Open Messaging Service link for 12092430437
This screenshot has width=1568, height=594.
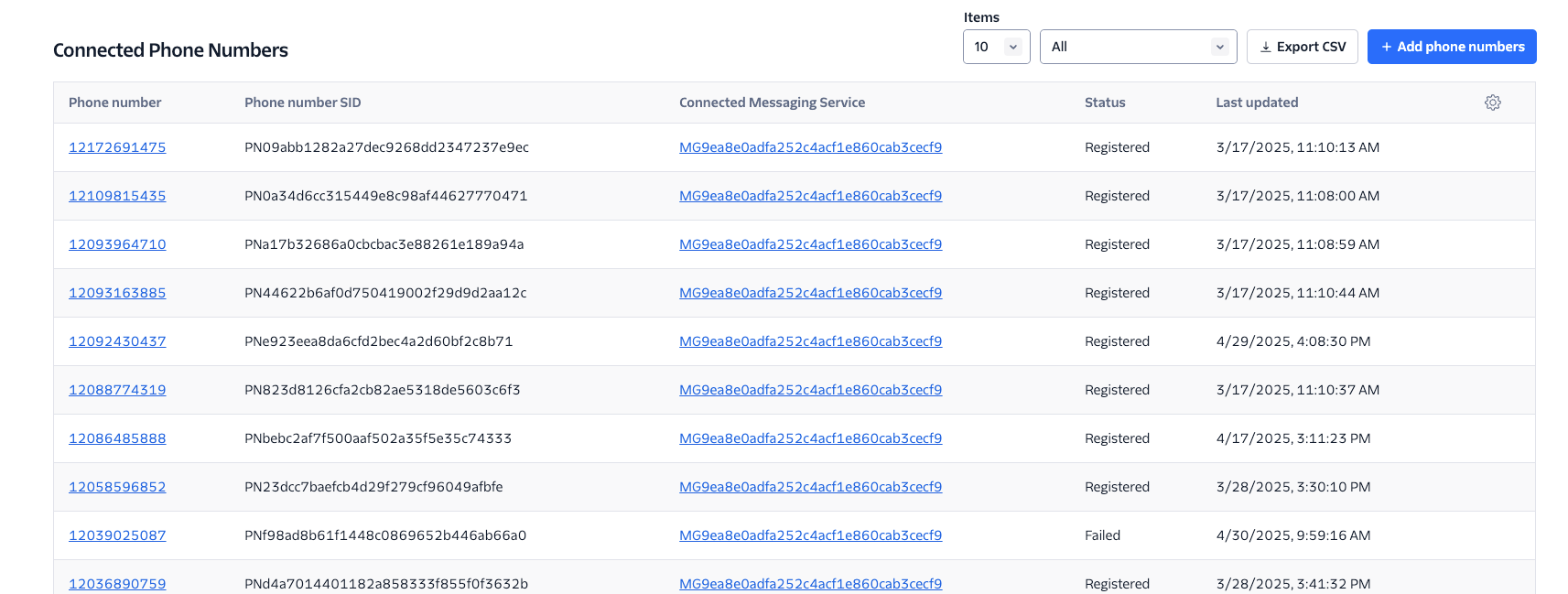pos(810,341)
